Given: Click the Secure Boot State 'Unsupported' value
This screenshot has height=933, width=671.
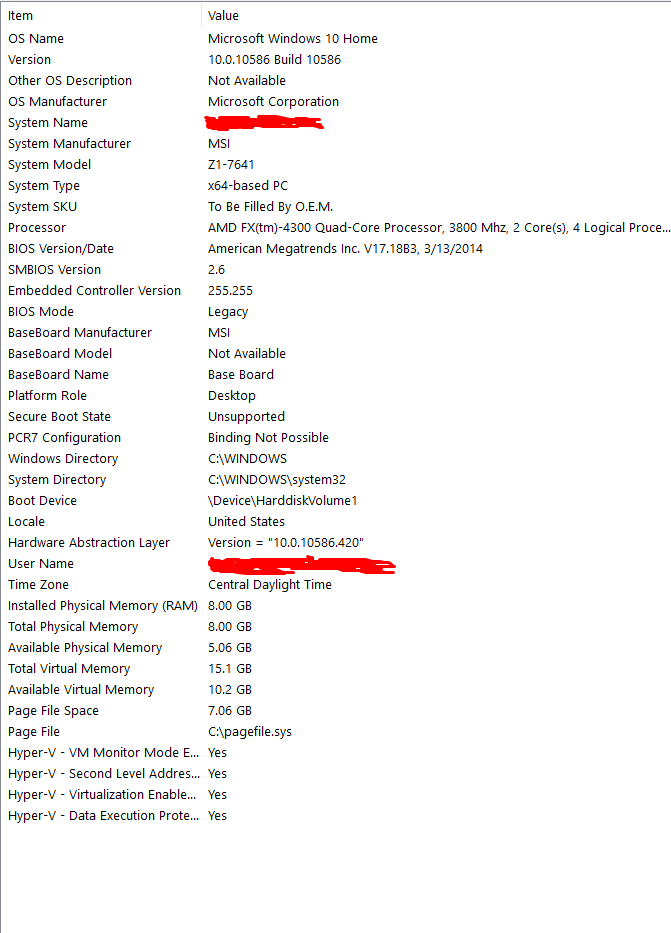Looking at the screenshot, I should (x=246, y=417).
